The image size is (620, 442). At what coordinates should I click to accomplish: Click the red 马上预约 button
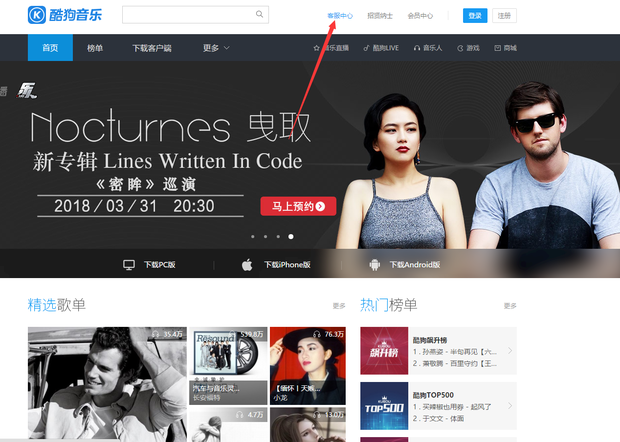click(x=298, y=207)
